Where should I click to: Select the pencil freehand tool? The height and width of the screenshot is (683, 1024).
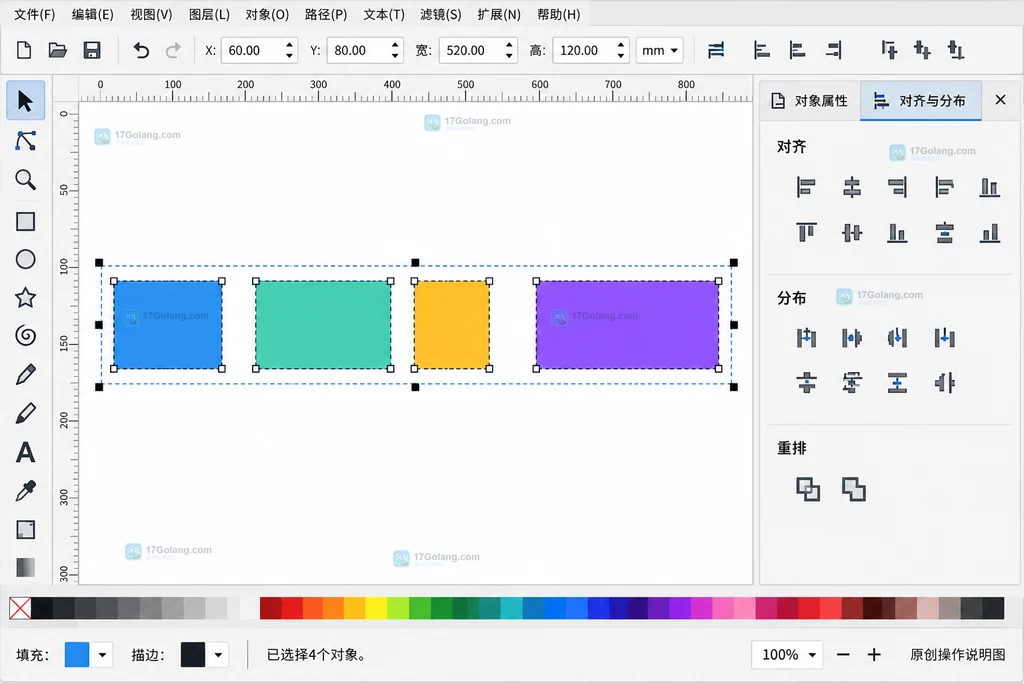(25, 374)
